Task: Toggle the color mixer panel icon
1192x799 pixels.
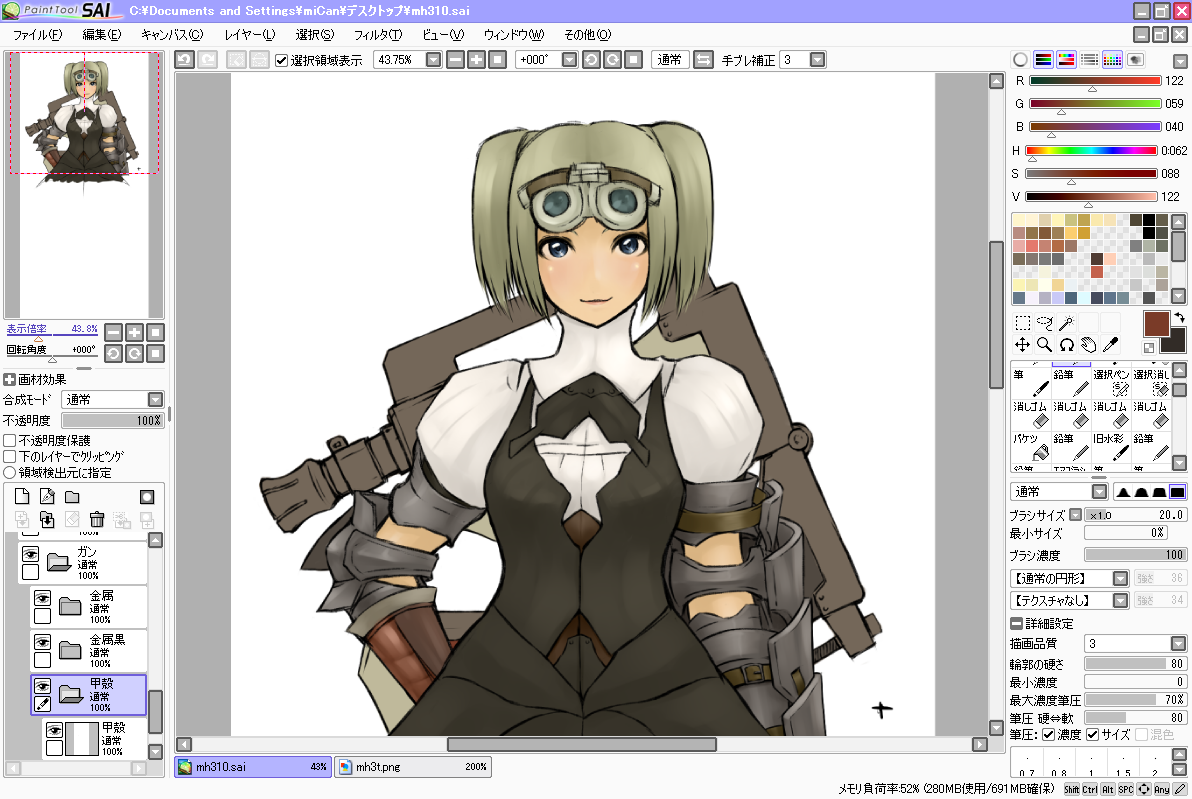Action: coord(1089,59)
